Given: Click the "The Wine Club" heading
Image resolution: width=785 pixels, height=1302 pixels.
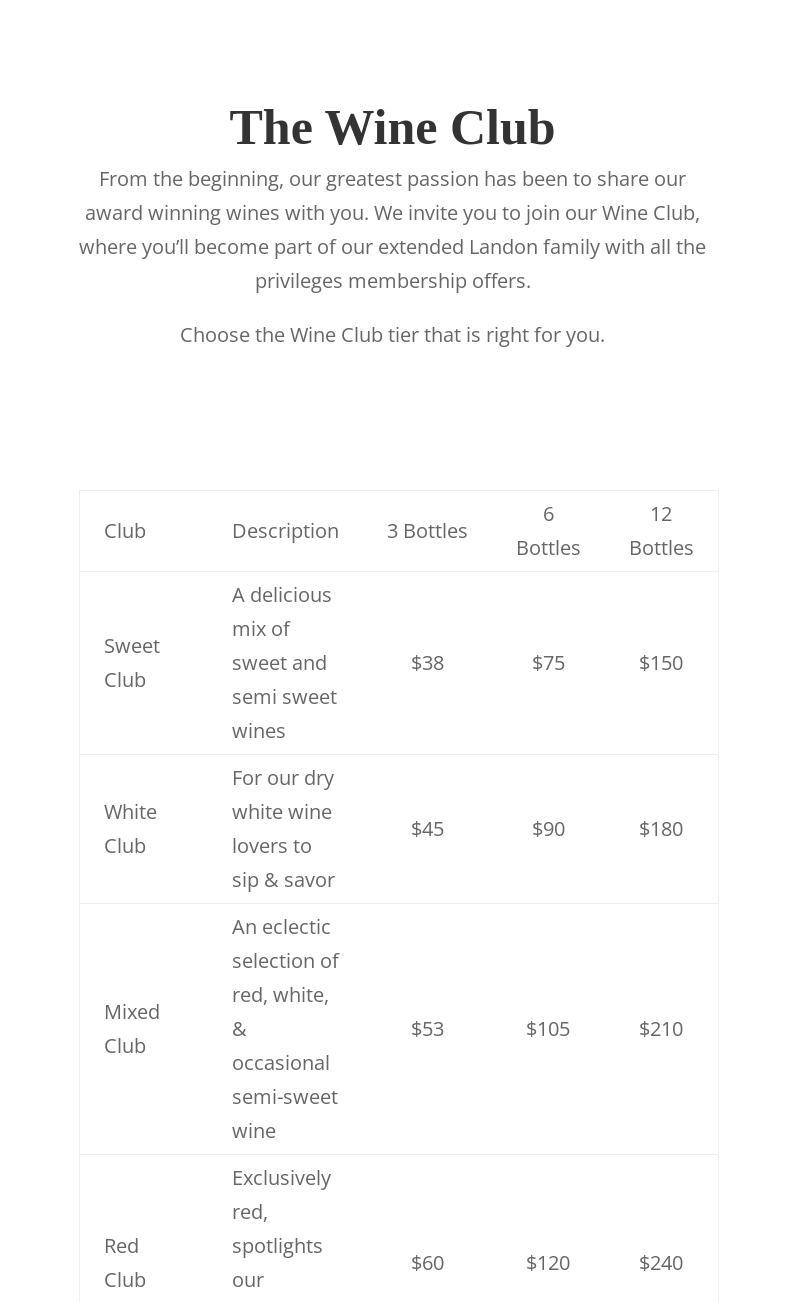Looking at the screenshot, I should 392,128.
